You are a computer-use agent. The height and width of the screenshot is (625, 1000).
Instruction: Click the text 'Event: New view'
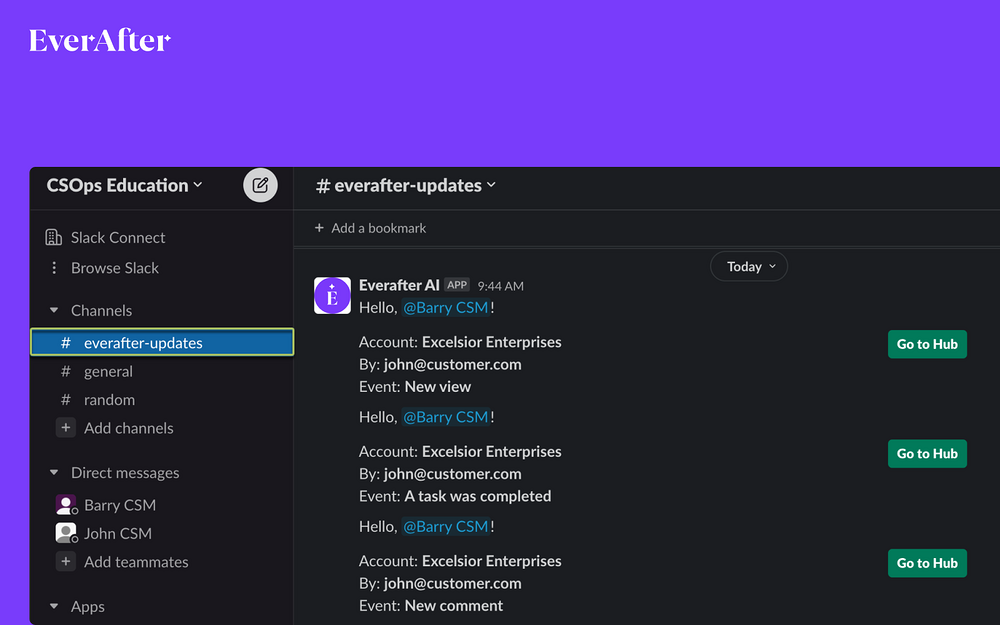tap(415, 386)
